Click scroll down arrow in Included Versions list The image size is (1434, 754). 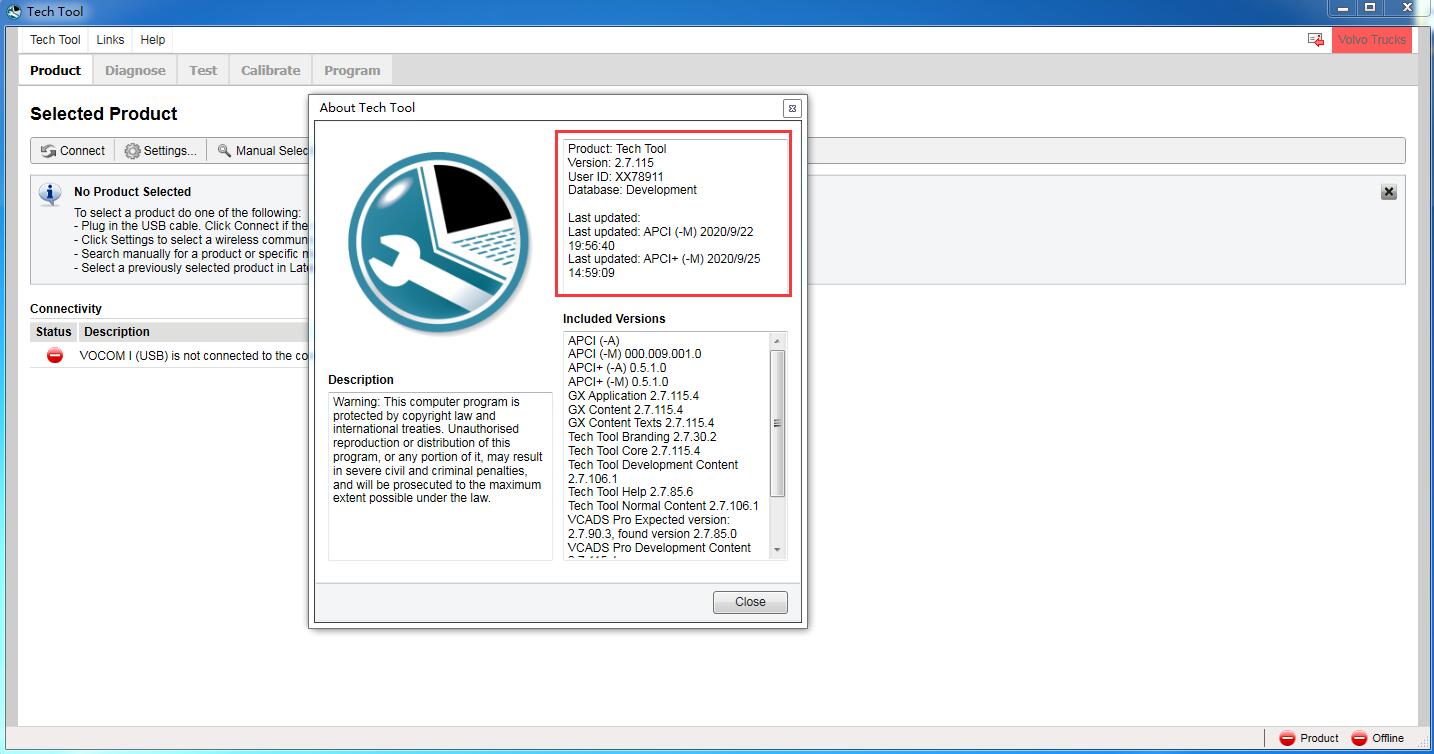click(777, 550)
